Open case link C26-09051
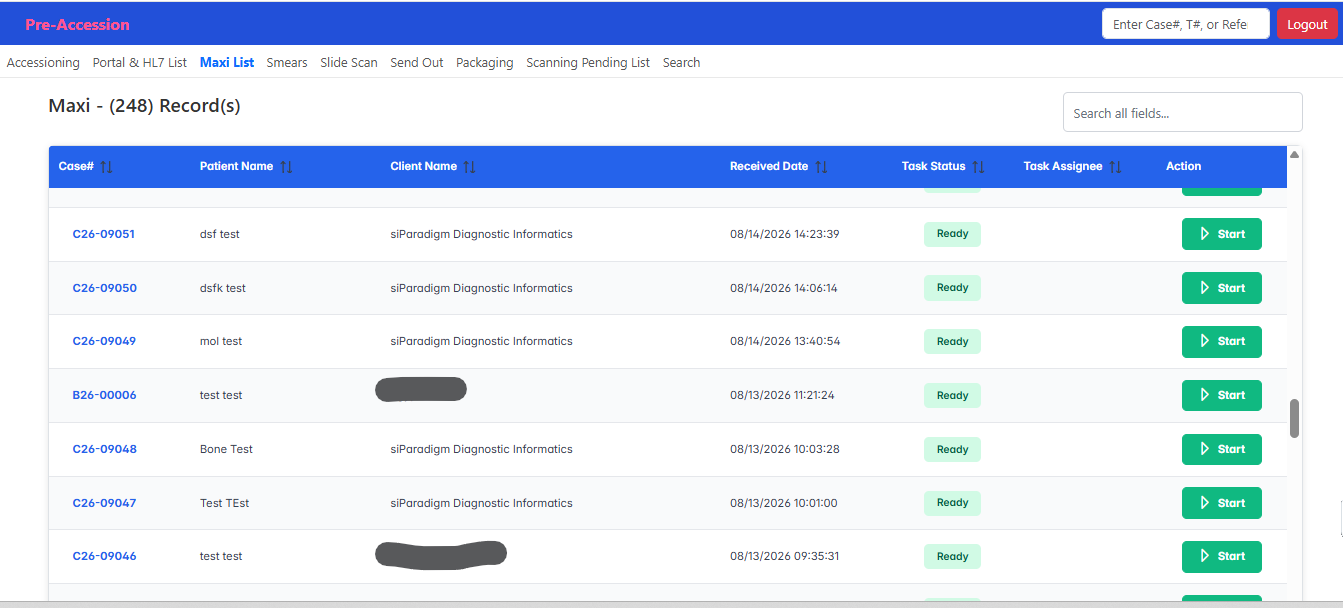The width and height of the screenshot is (1343, 608). point(104,234)
